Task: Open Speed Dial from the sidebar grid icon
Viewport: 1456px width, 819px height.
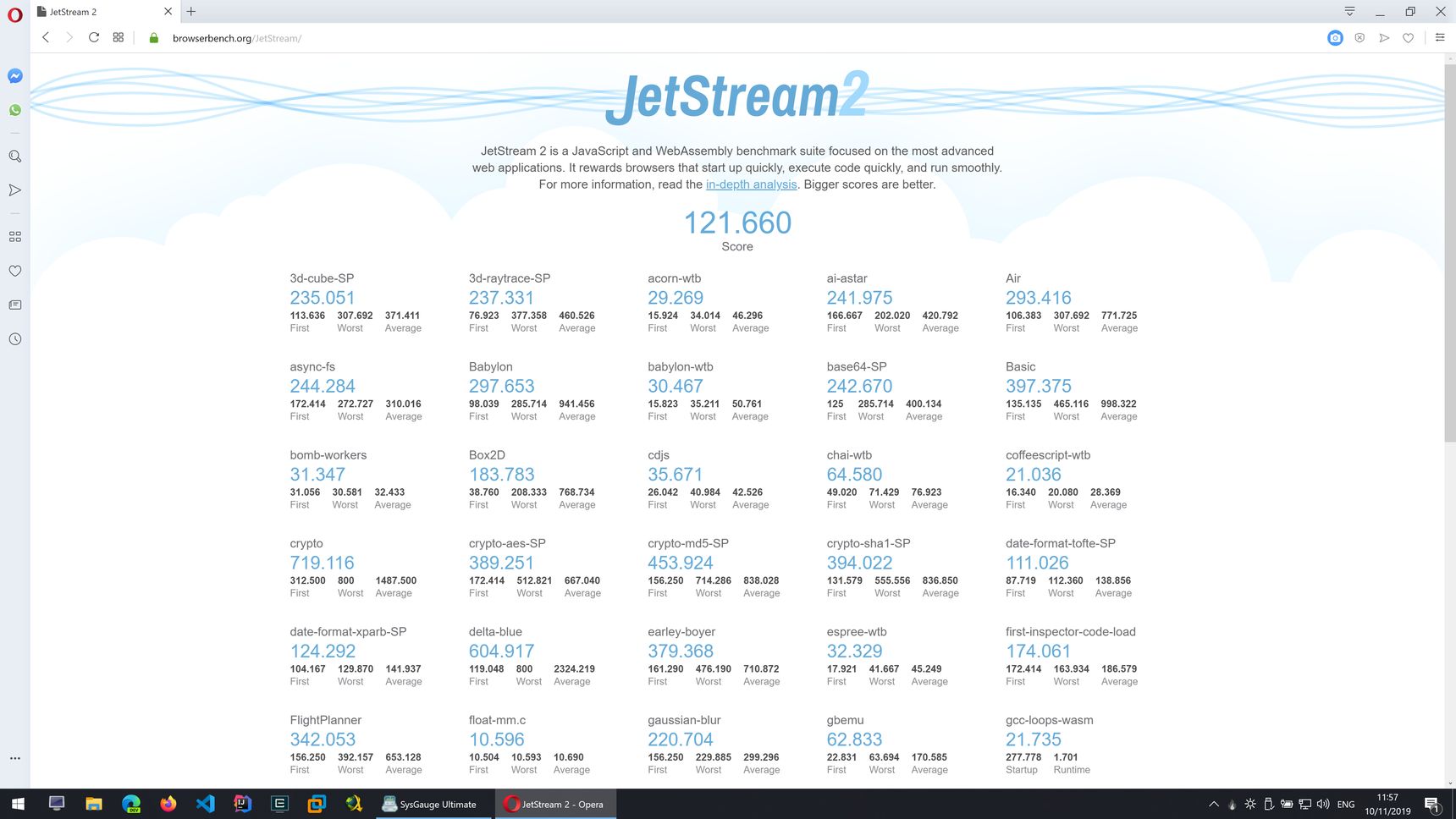Action: click(14, 237)
